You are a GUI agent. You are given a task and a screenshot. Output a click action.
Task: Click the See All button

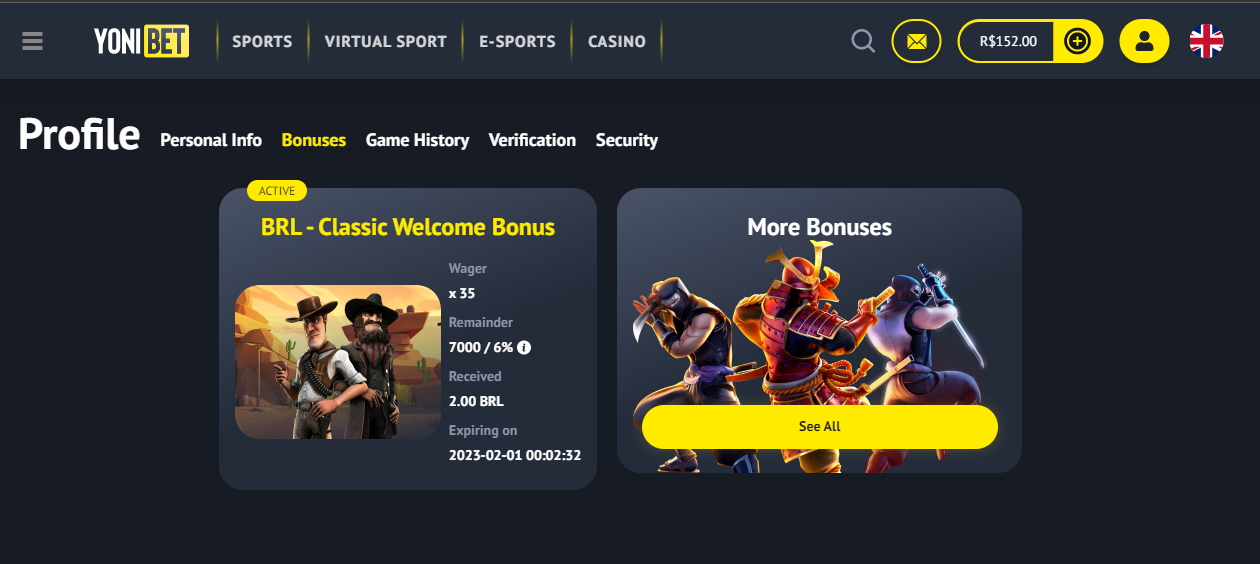click(820, 426)
